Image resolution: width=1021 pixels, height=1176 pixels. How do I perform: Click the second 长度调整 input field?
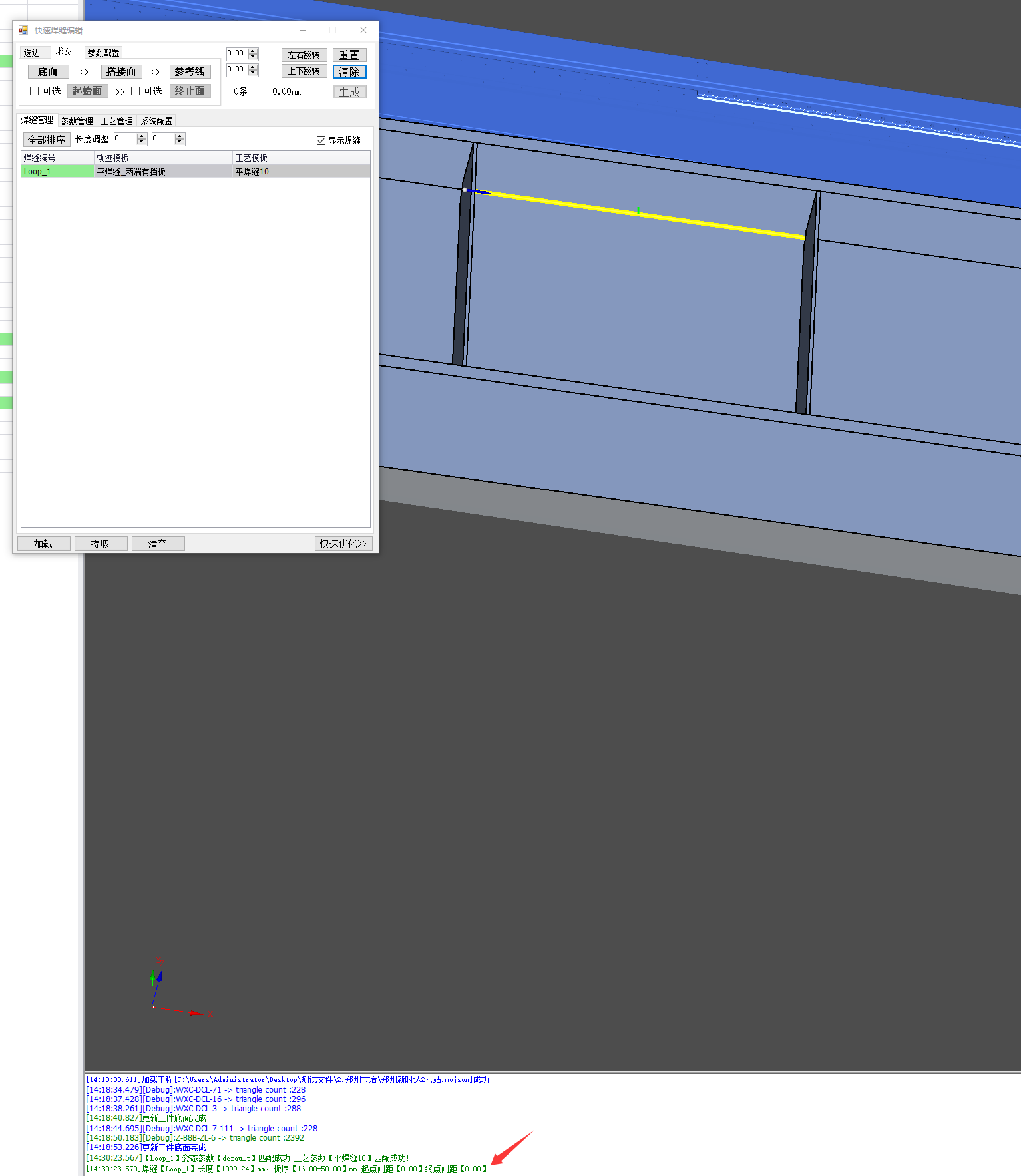point(163,139)
